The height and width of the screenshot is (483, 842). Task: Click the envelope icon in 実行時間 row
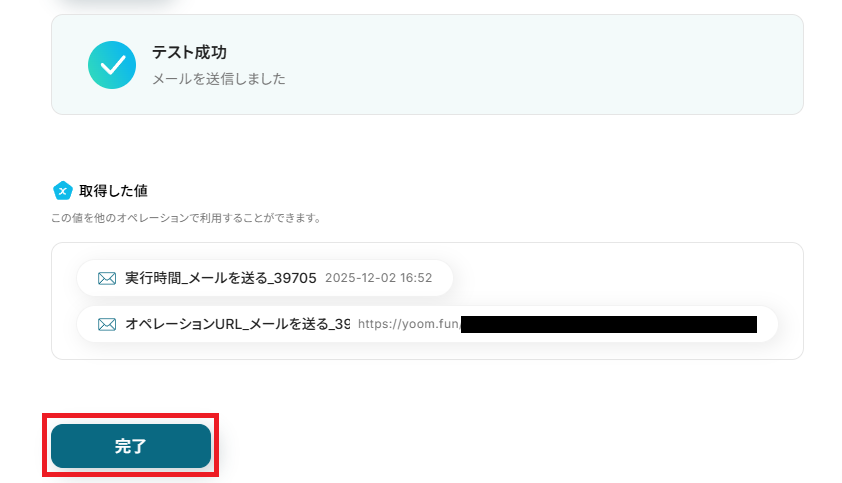click(x=107, y=278)
